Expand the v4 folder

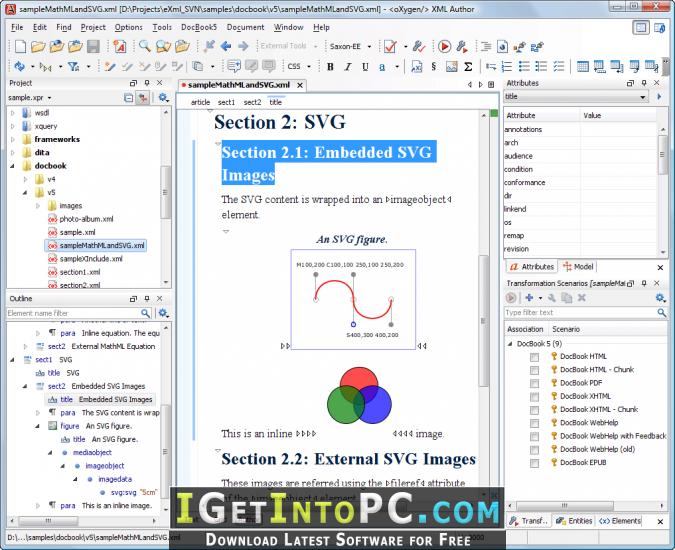tap(25, 179)
